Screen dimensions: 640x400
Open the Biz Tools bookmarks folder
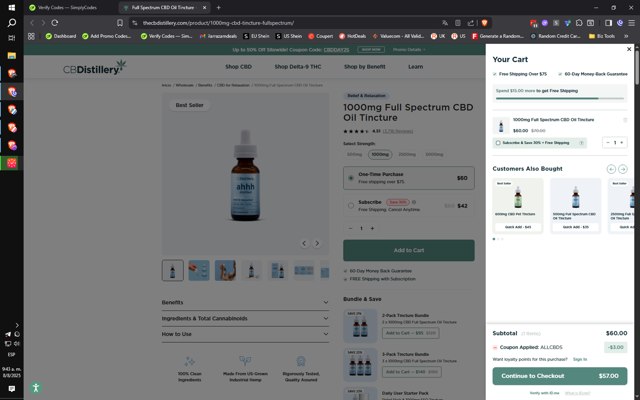602,36
